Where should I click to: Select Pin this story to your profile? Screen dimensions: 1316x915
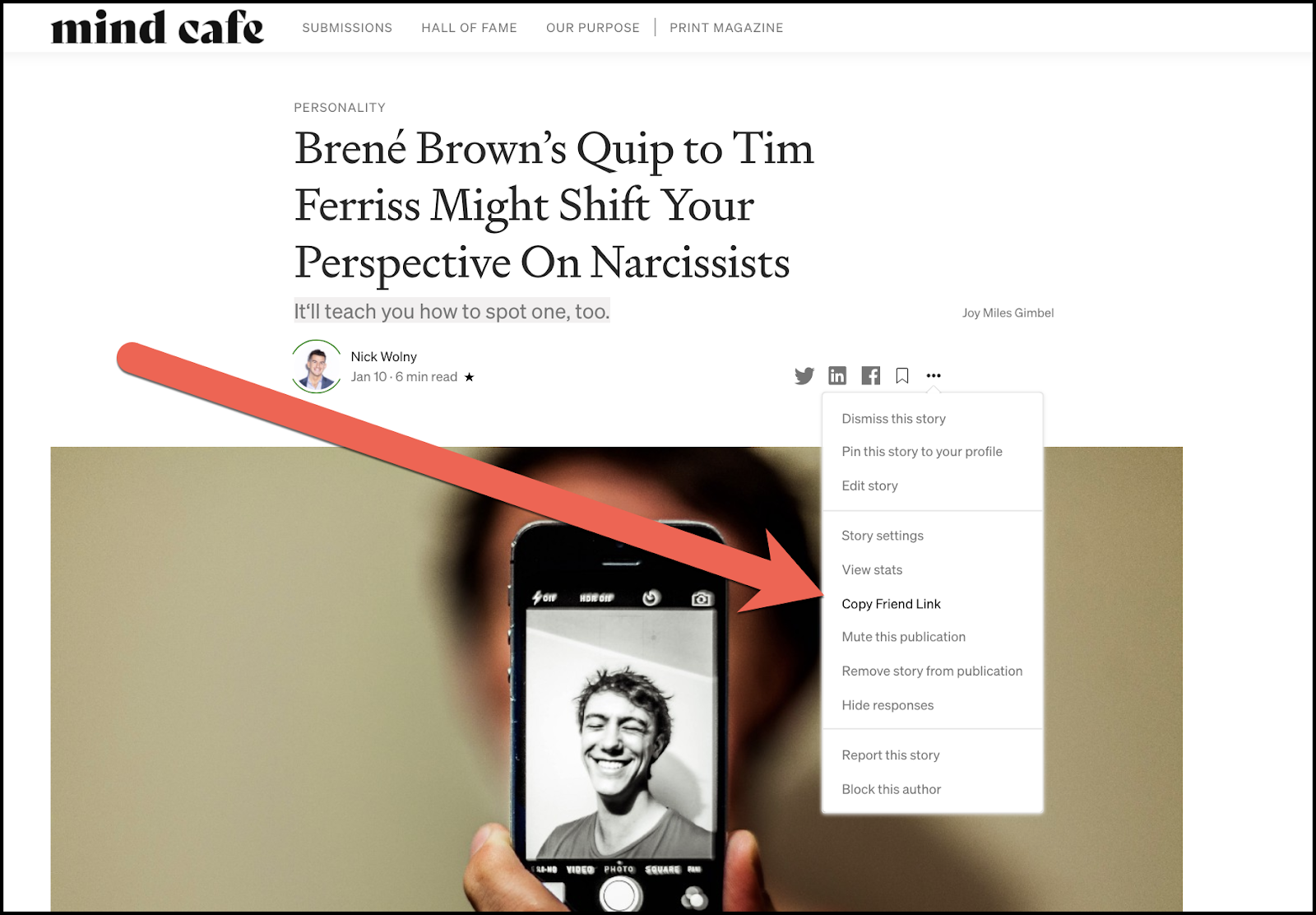[x=922, y=452]
